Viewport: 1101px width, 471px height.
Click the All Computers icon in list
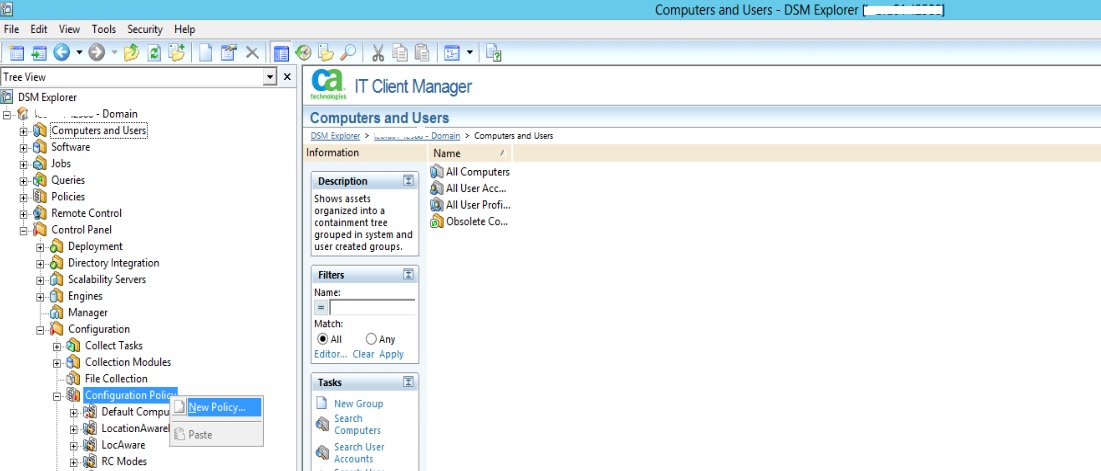click(437, 171)
